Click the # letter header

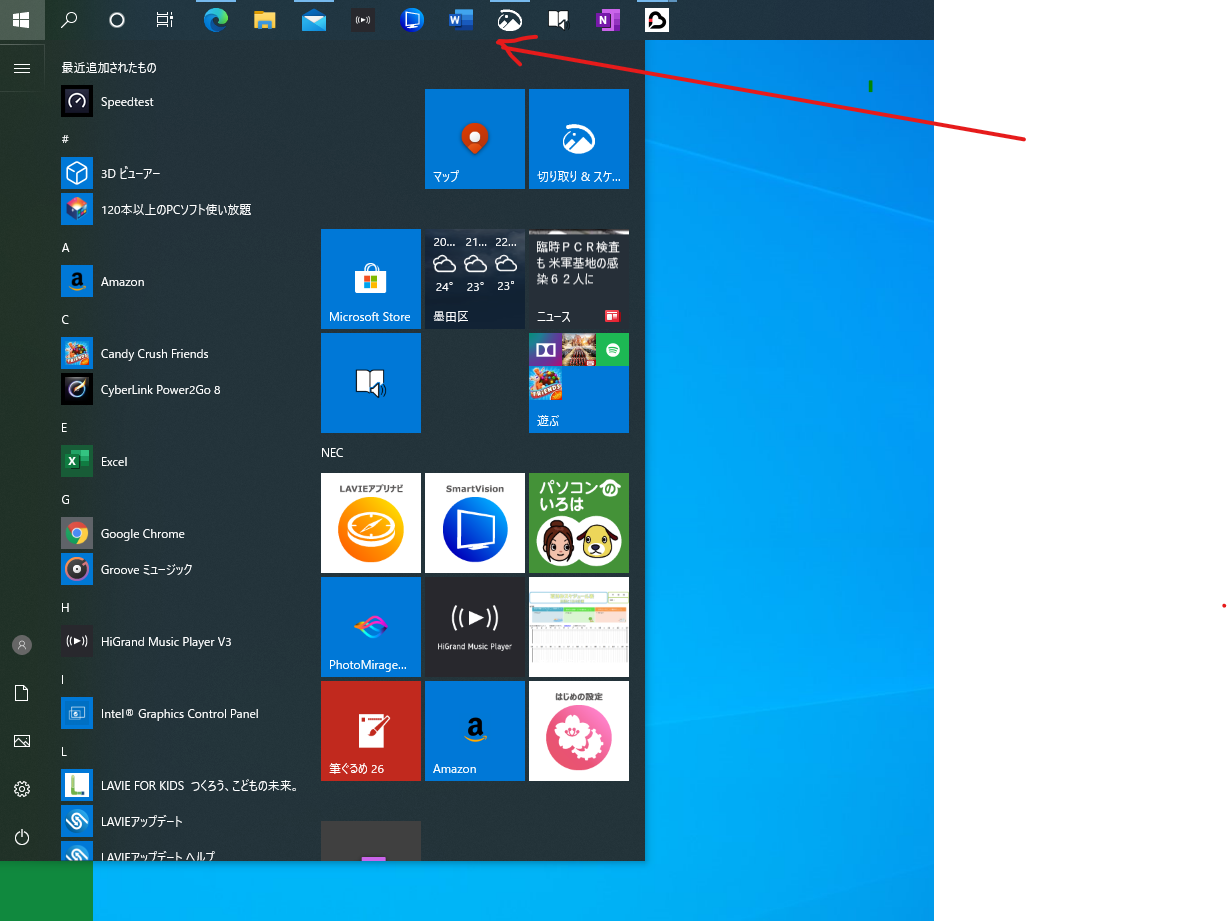pos(65,139)
